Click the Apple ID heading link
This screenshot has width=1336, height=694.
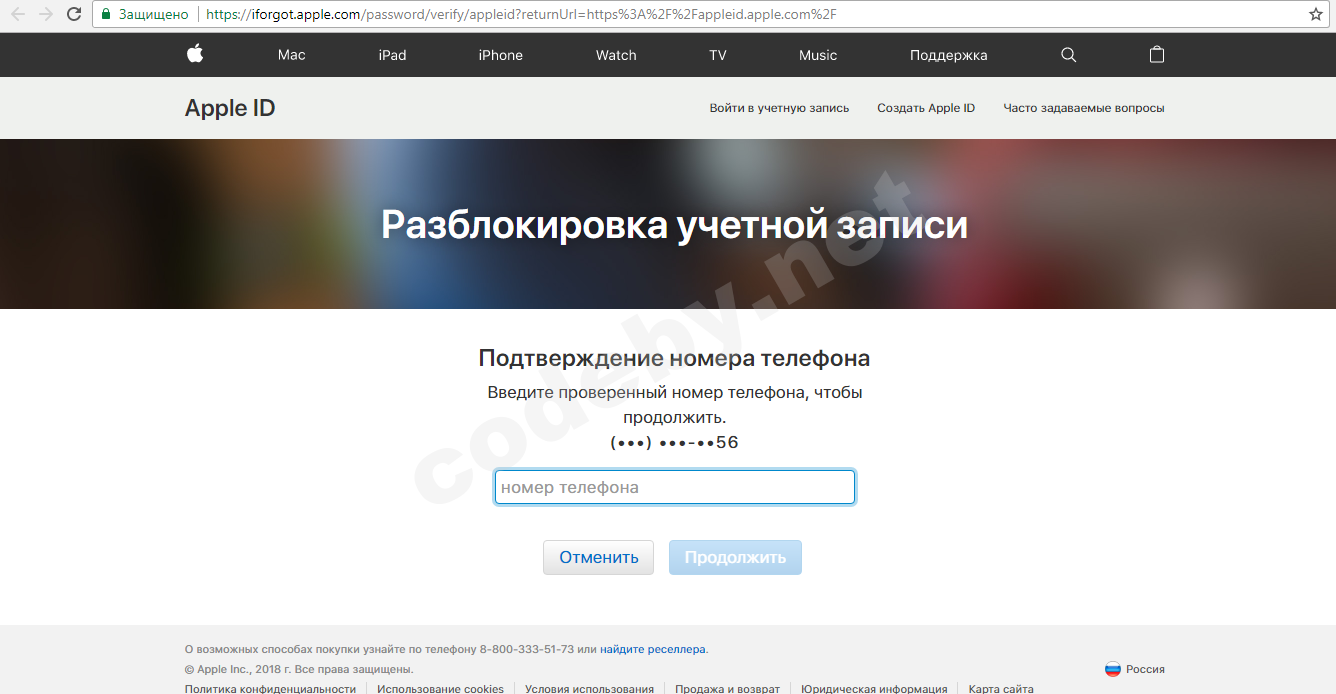(230, 108)
